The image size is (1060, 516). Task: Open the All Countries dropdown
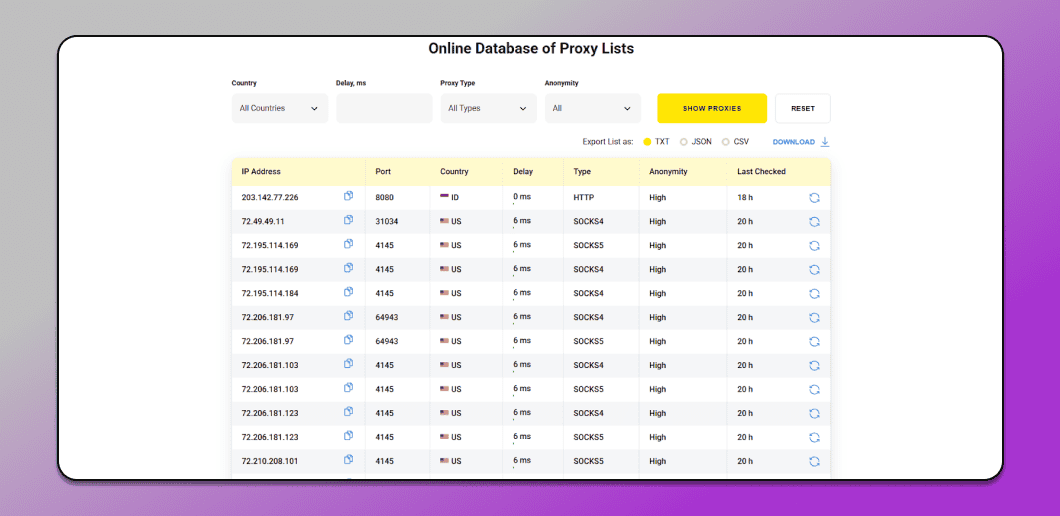click(280, 108)
